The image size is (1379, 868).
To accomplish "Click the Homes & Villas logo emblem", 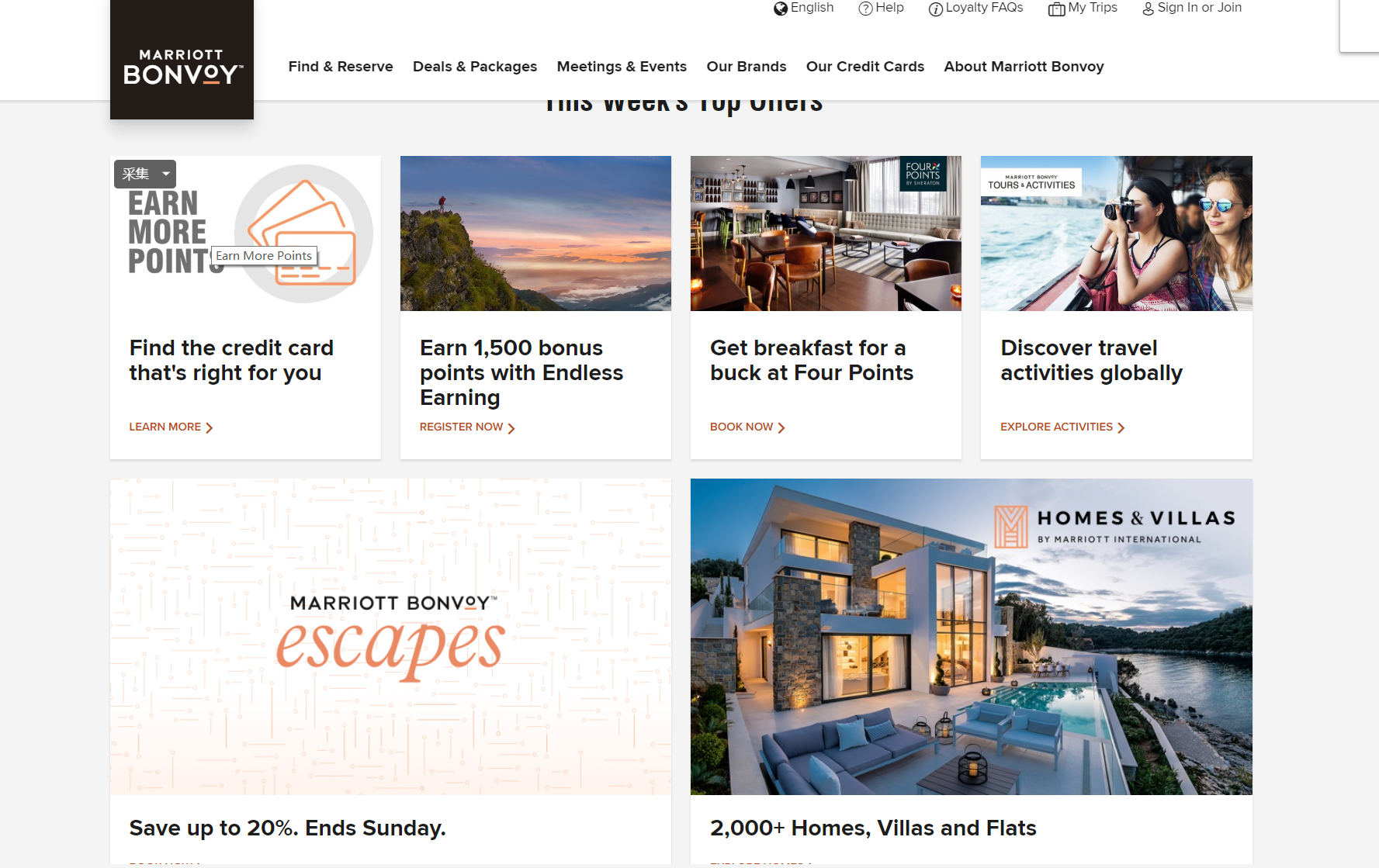I will pos(1011,527).
